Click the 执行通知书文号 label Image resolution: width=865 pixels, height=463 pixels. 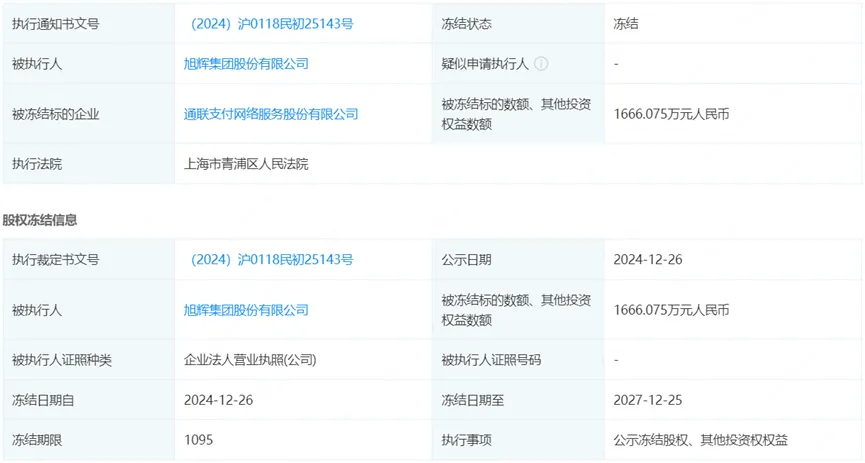[55, 24]
